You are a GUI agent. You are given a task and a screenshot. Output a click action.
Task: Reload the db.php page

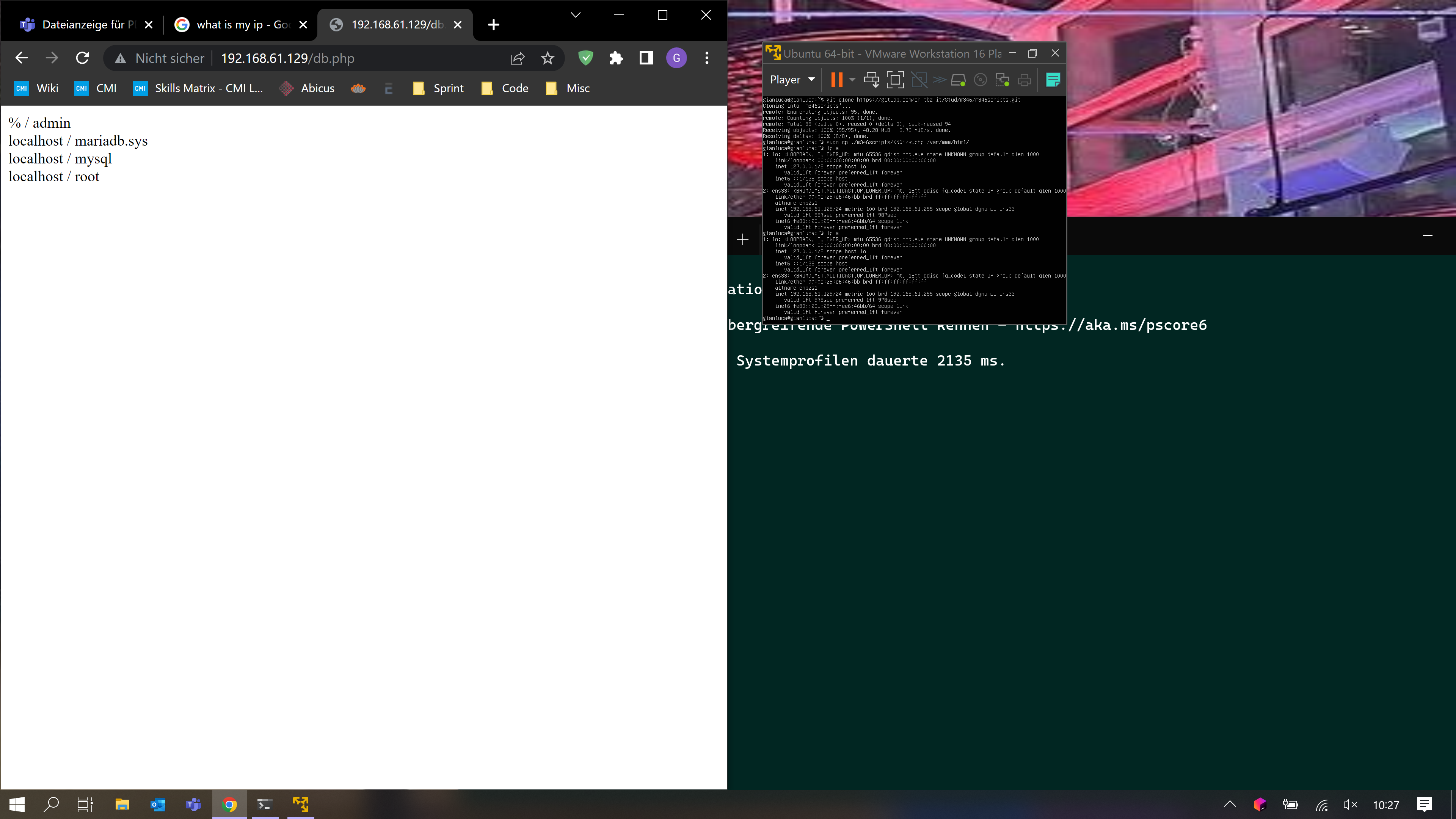[83, 58]
